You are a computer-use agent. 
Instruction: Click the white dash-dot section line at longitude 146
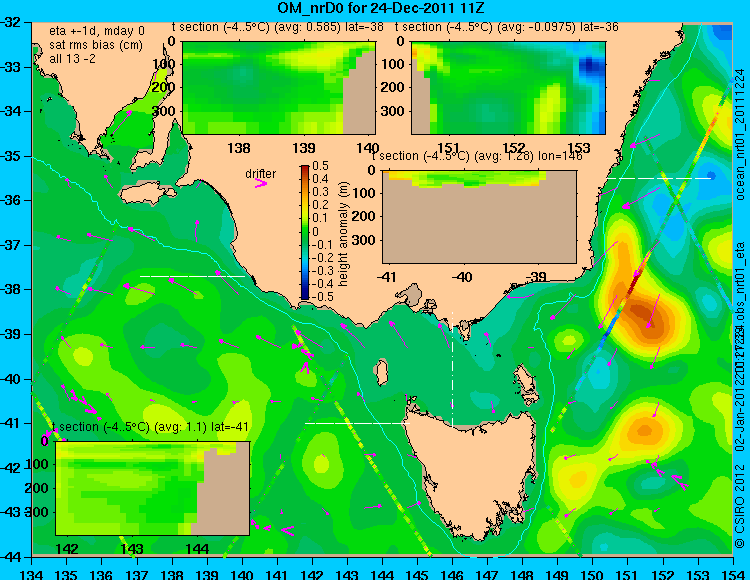452,368
